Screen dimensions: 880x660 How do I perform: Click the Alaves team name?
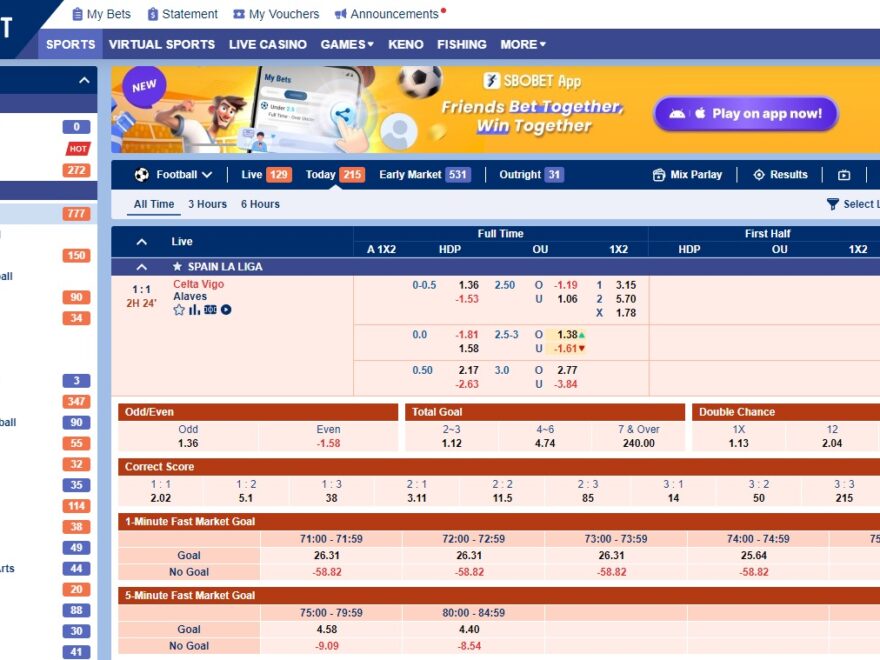[x=190, y=296]
